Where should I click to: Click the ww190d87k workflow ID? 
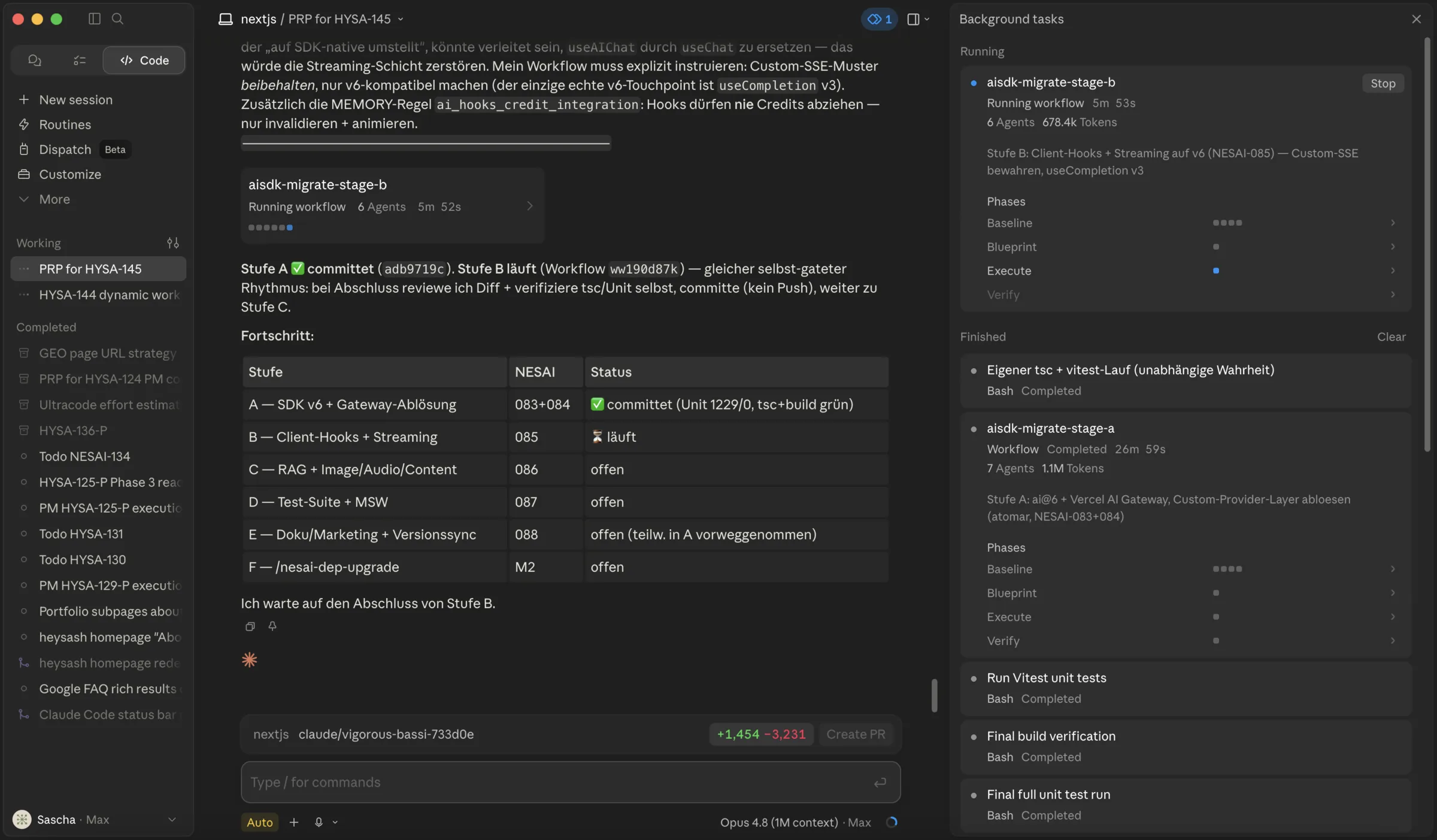[x=644, y=269]
